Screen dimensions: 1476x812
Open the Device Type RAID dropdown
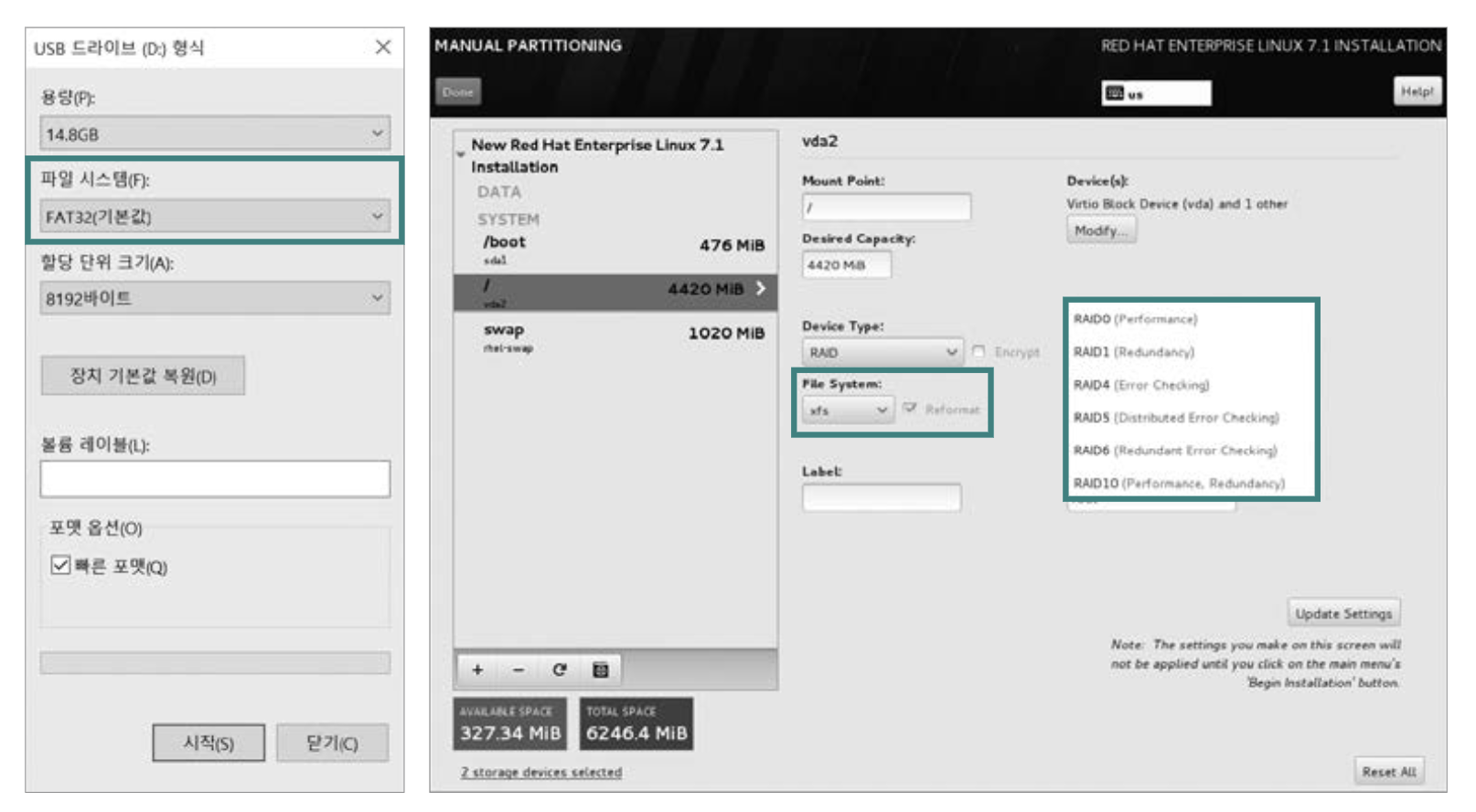(882, 352)
